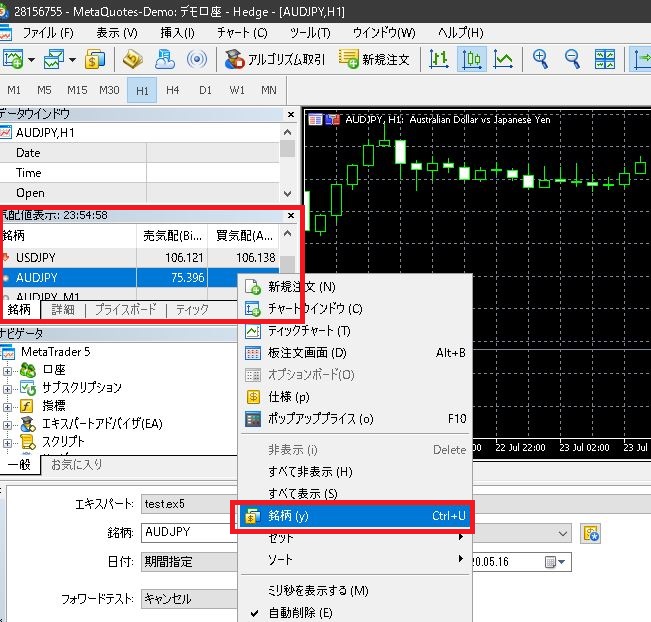Click the new chart toolbar icon
This screenshot has width=651, height=622.
click(x=12, y=59)
